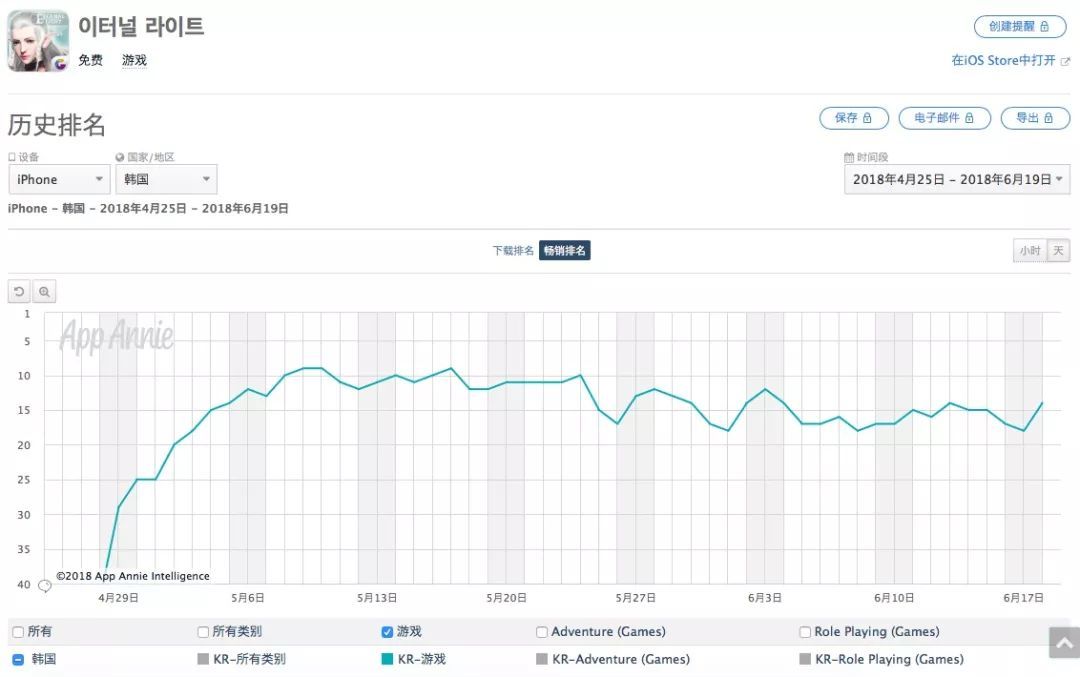Toggle the 韩国 country collapse icon
This screenshot has height=677, width=1080.
tap(18, 659)
